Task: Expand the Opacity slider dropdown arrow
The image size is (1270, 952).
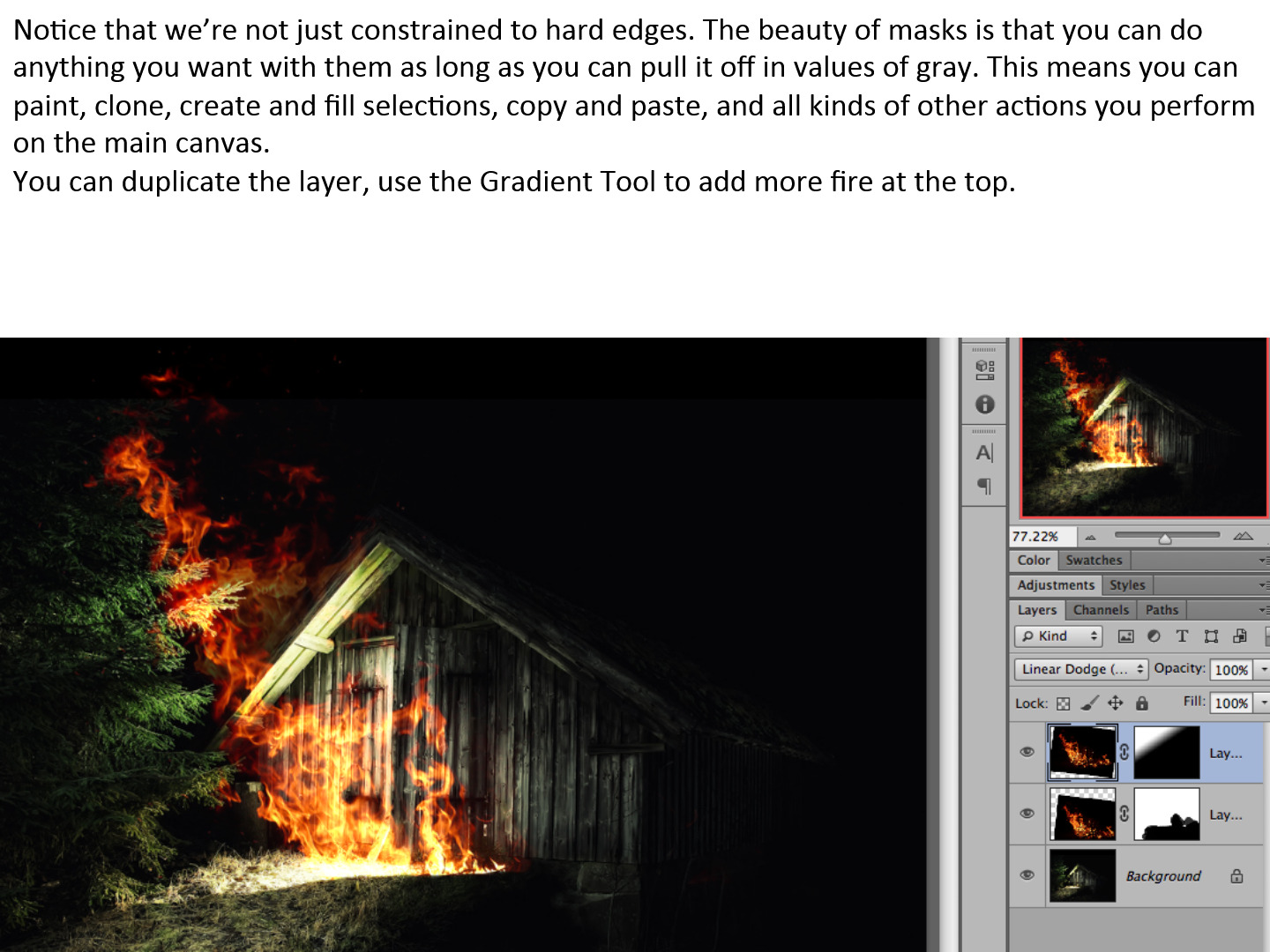Action: click(x=1263, y=670)
